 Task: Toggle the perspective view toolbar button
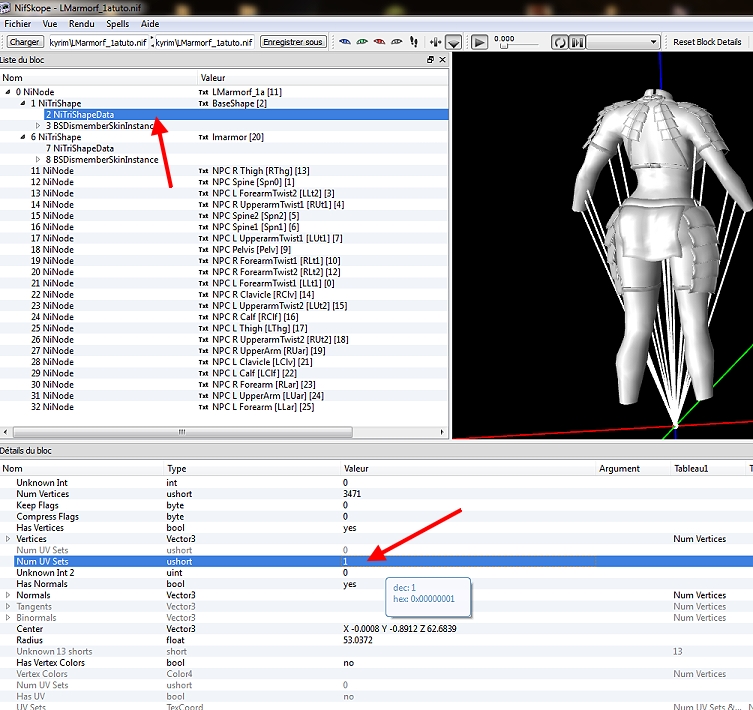click(453, 42)
